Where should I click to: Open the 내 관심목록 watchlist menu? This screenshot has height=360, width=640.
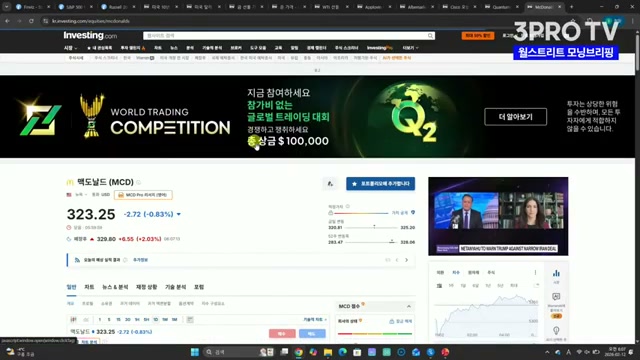(x=100, y=48)
